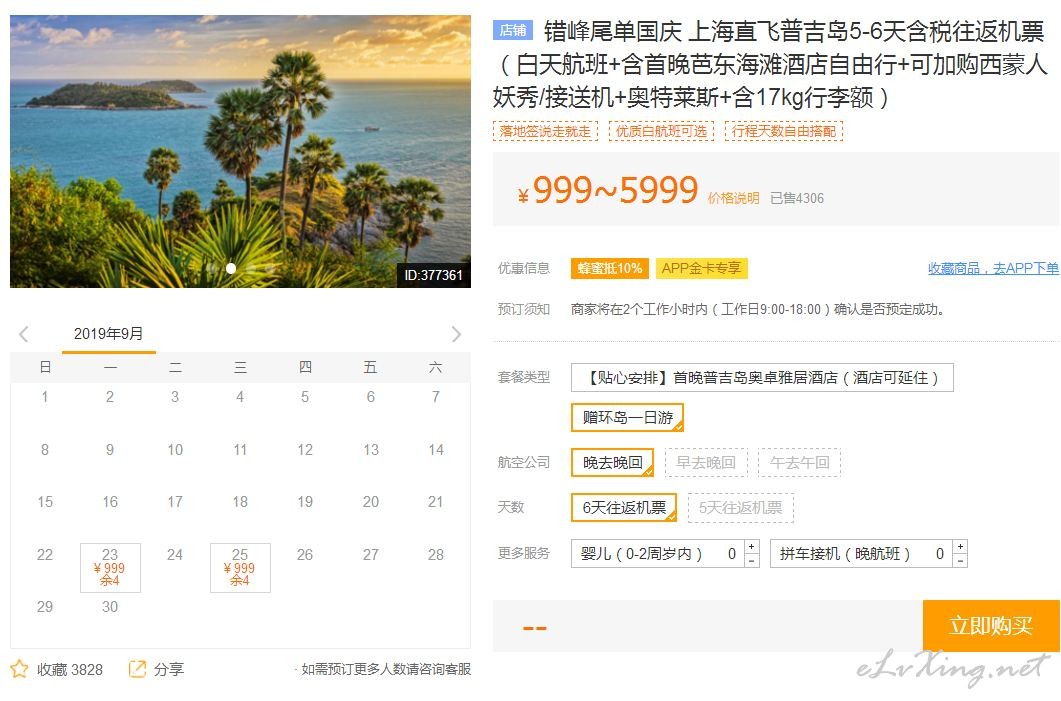Image resolution: width=1061 pixels, height=701 pixels.
Task: Click the 2019年9月 month tab
Action: [x=108, y=334]
